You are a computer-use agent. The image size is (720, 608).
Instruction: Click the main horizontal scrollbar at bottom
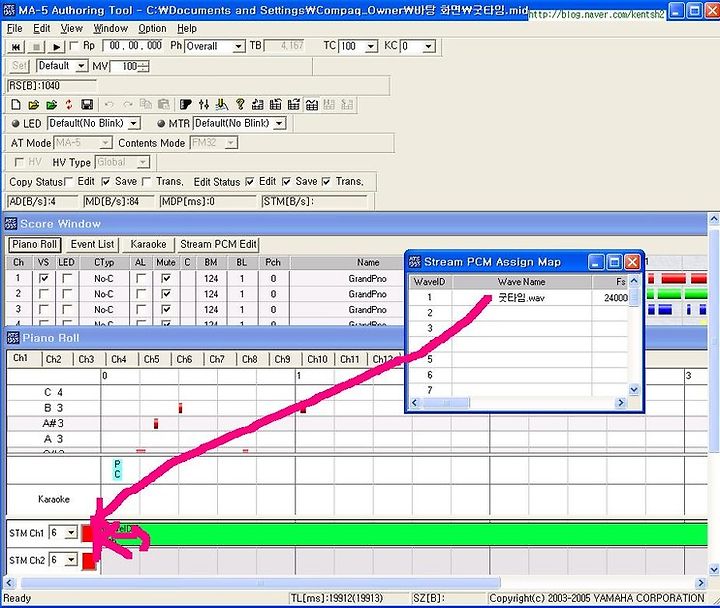click(x=260, y=583)
